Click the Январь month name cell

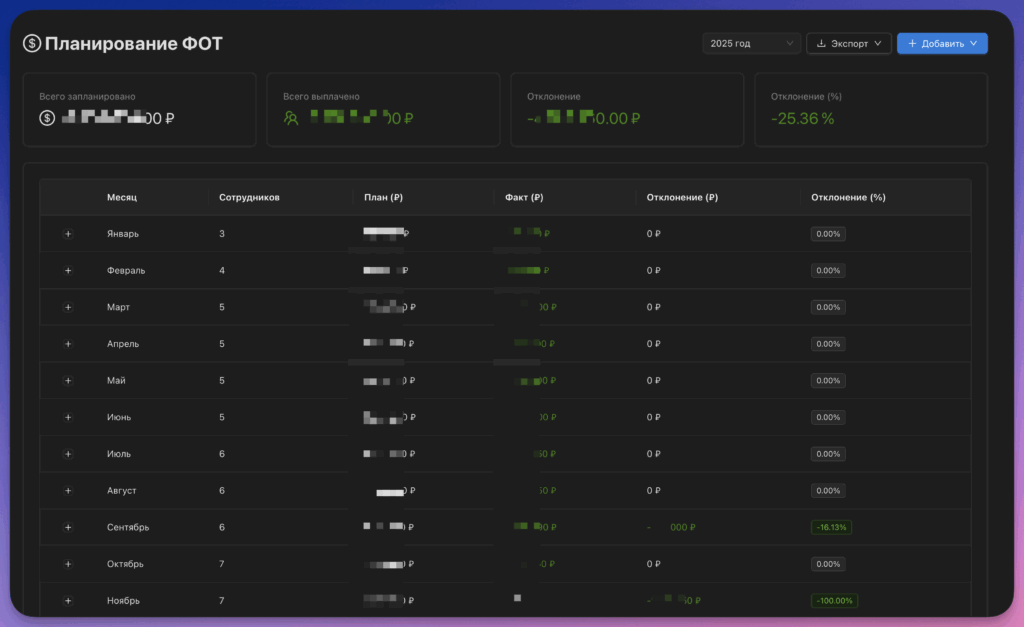tap(123, 234)
